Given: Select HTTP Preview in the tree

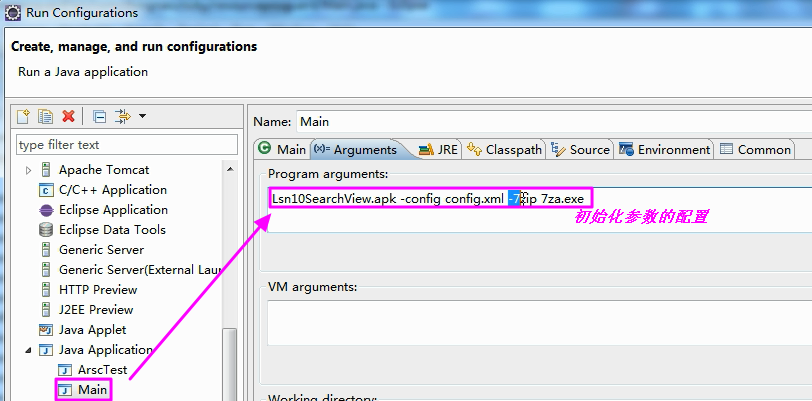Looking at the screenshot, I should tap(98, 290).
